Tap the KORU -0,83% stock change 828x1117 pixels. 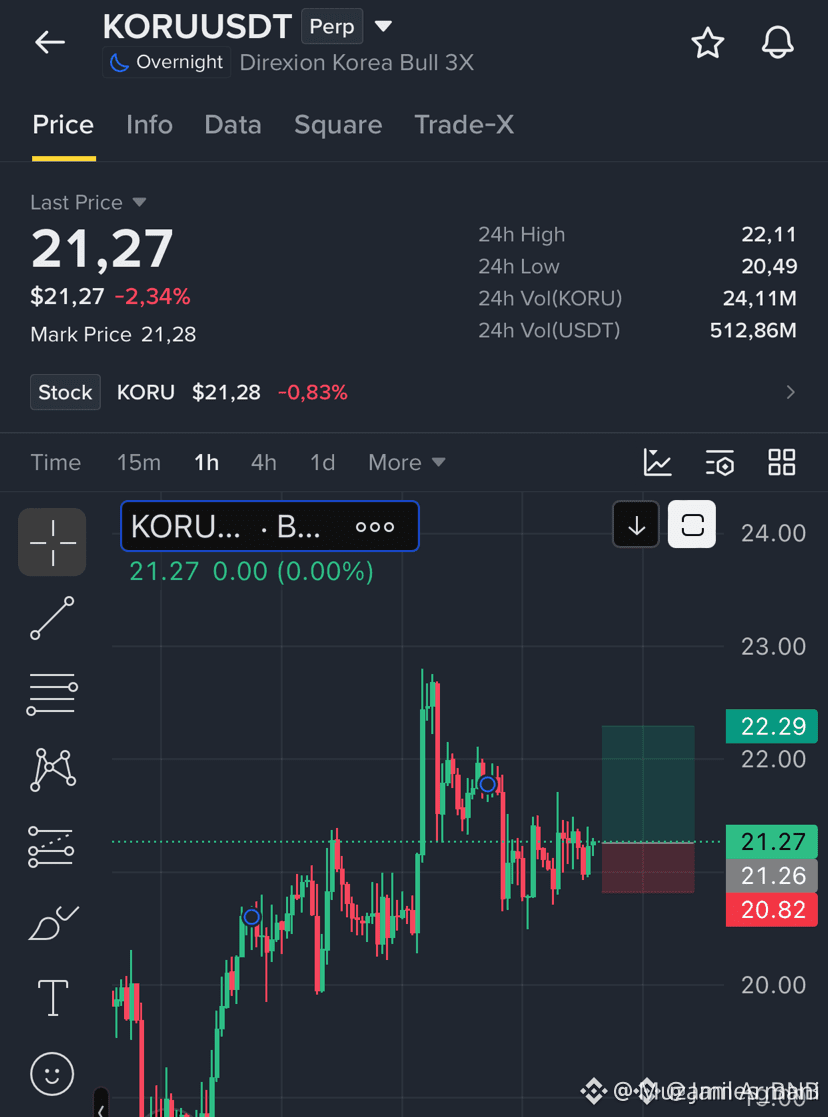[x=313, y=392]
